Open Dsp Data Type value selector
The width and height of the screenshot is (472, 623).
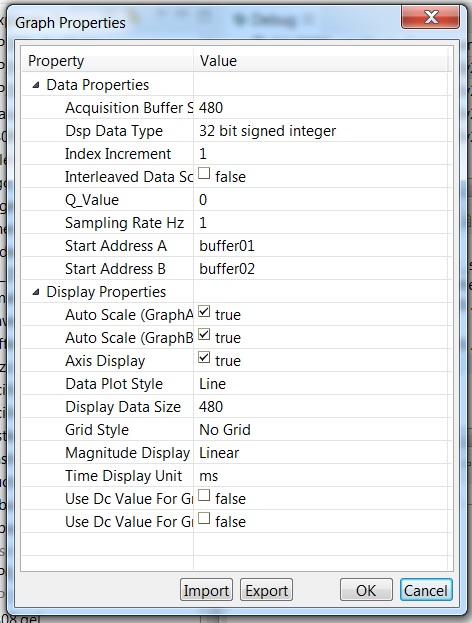(x=322, y=131)
